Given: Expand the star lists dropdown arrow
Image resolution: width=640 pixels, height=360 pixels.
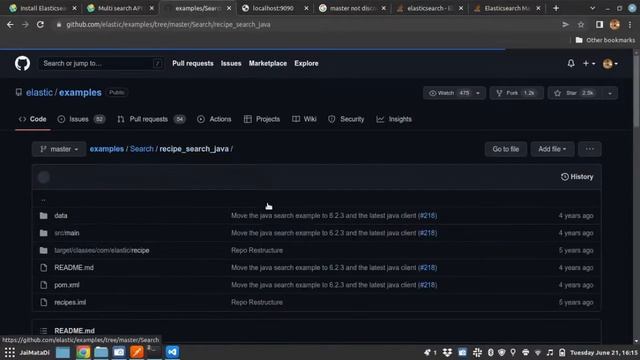Looking at the screenshot, I should [x=610, y=93].
